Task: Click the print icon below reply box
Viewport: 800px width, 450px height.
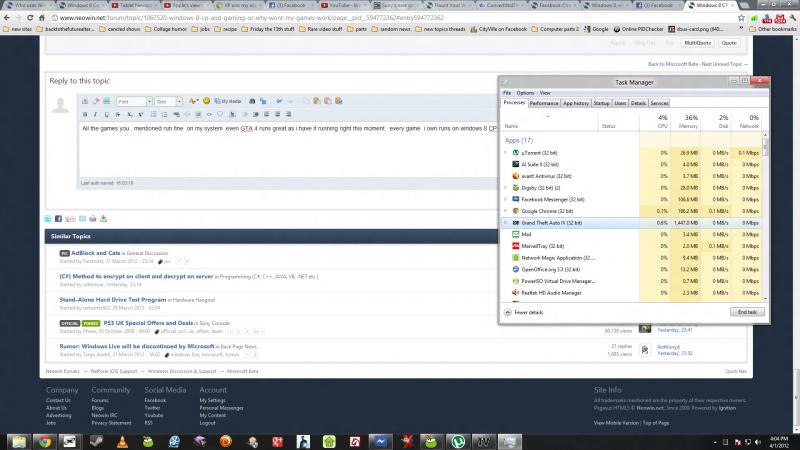Action: [92, 219]
